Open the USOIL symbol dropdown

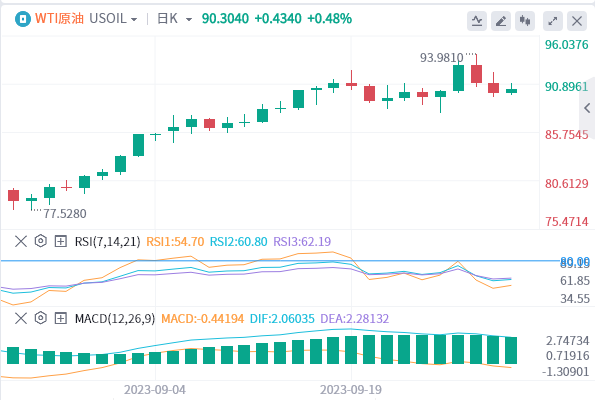pos(113,19)
